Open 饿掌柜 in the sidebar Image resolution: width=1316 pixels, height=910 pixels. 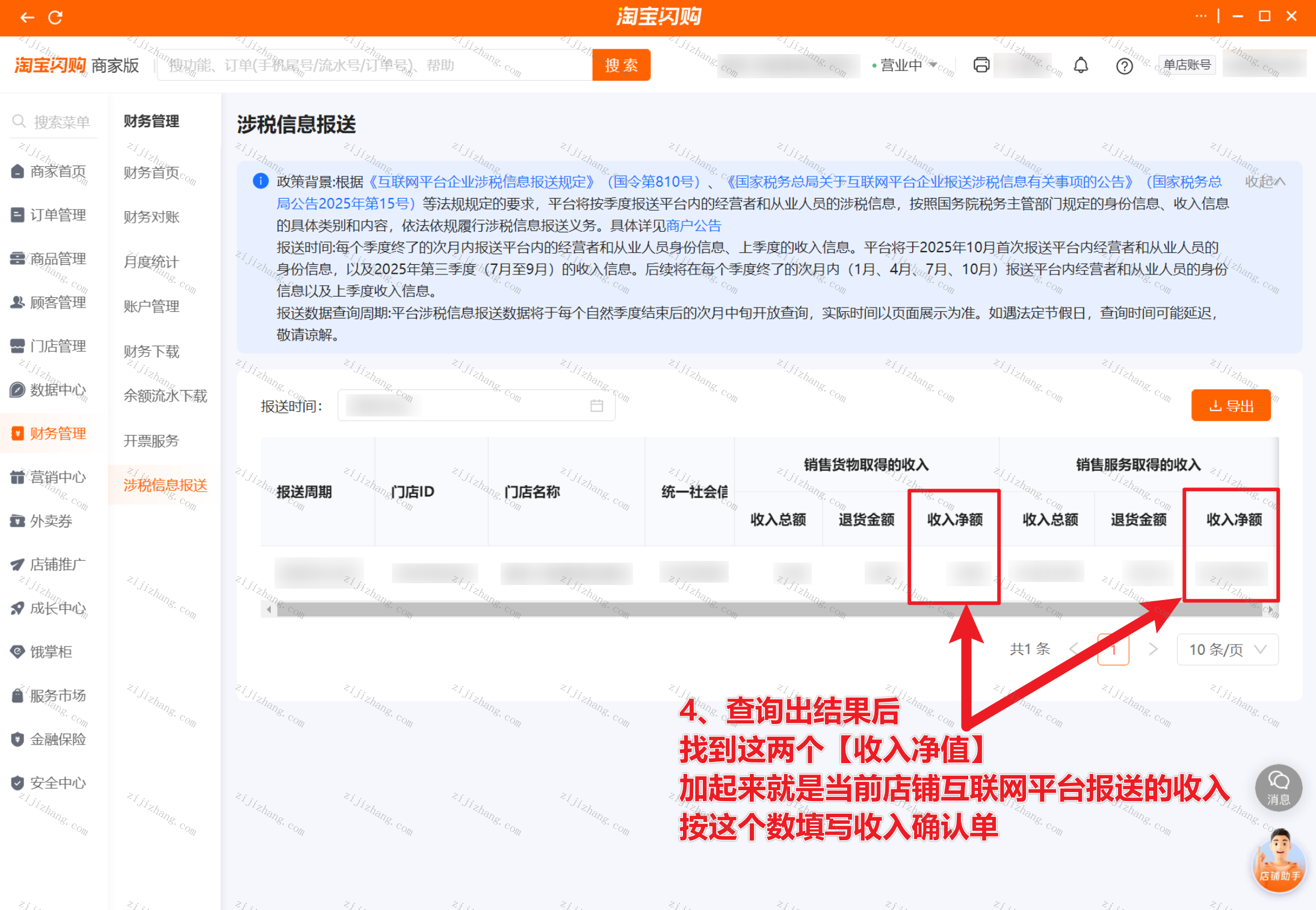click(x=42, y=652)
